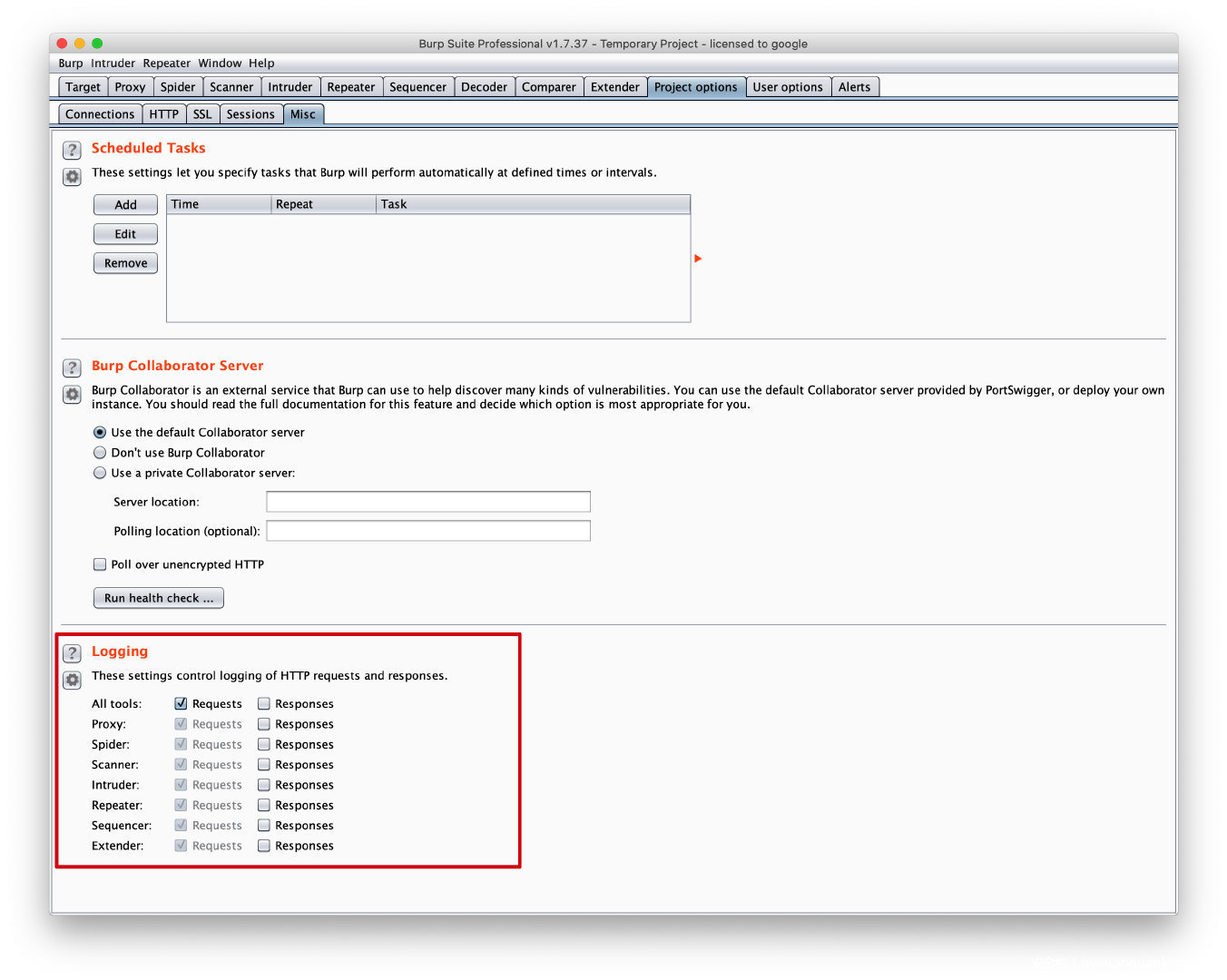
Task: Enable All tools Responses logging
Action: pos(264,704)
